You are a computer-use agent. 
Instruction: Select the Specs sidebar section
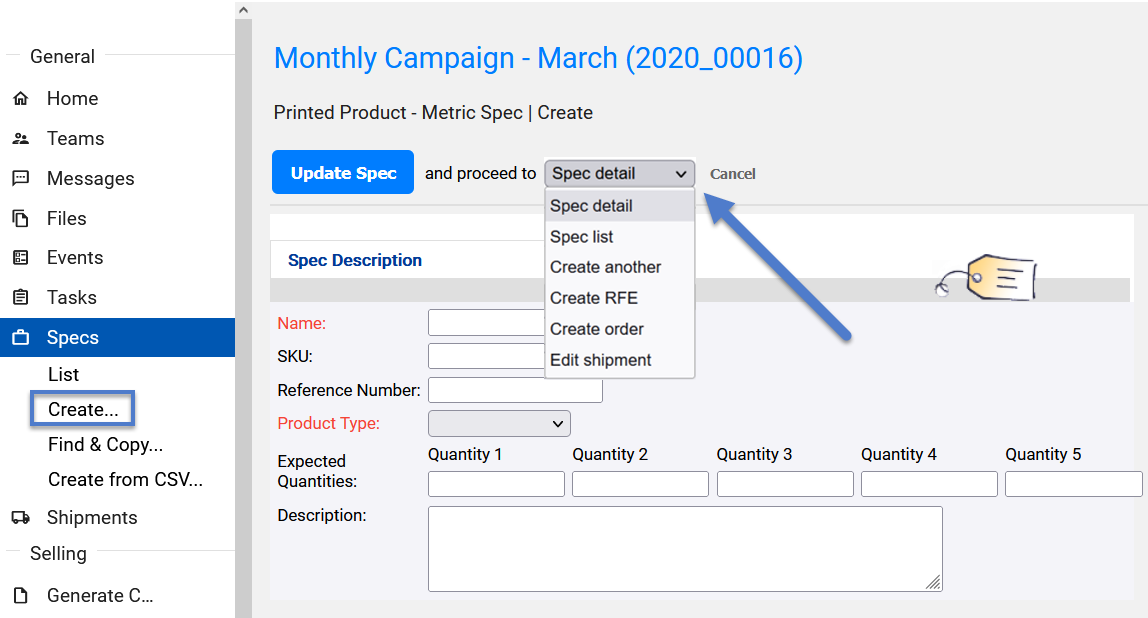tap(117, 338)
